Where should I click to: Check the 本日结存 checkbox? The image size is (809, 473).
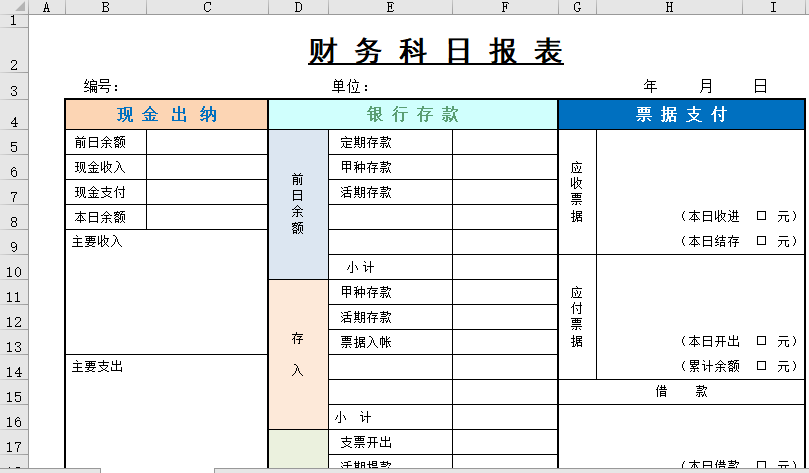762,241
